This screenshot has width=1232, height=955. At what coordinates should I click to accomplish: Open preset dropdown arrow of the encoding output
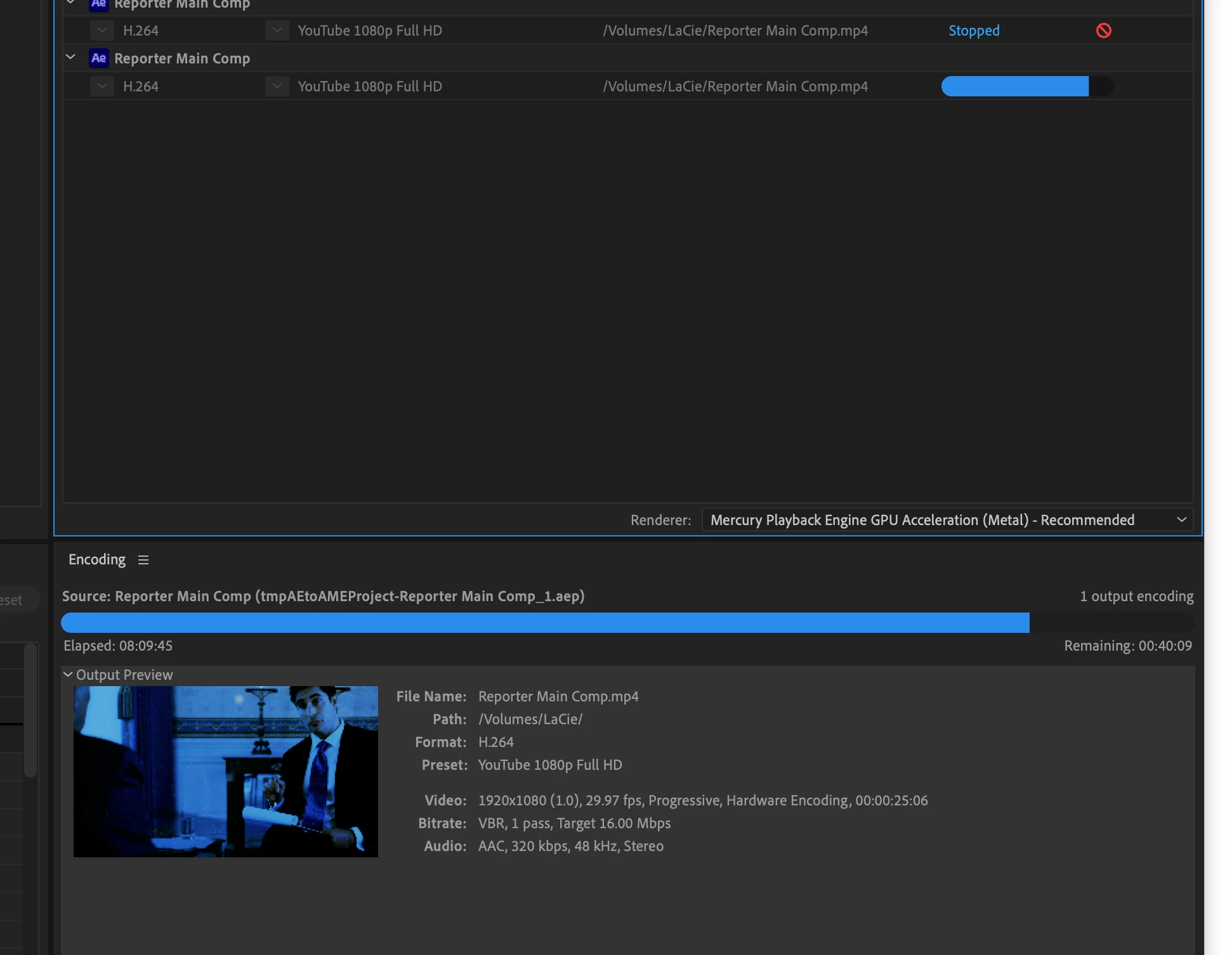tap(277, 86)
